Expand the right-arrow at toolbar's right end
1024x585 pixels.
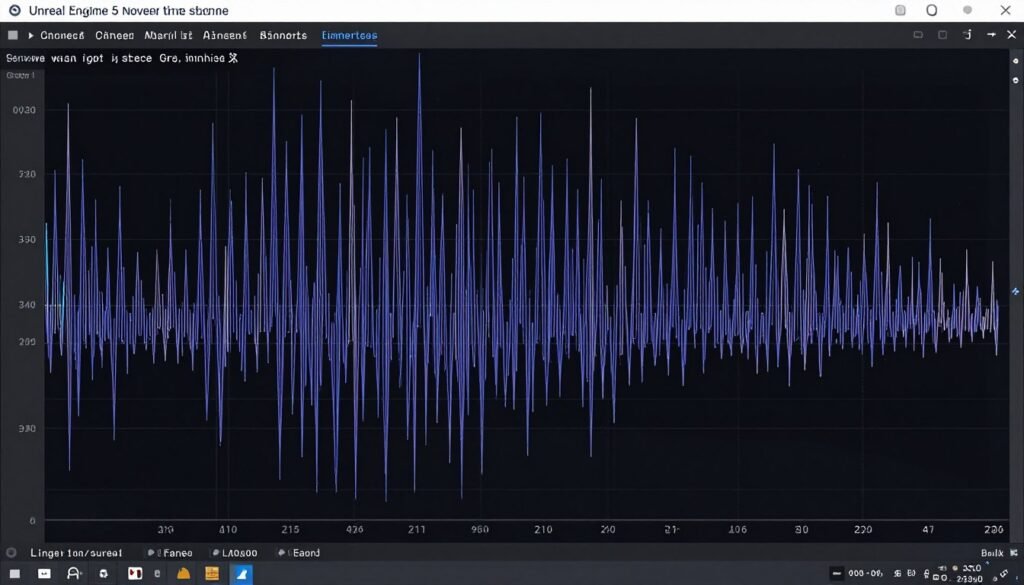[991, 35]
